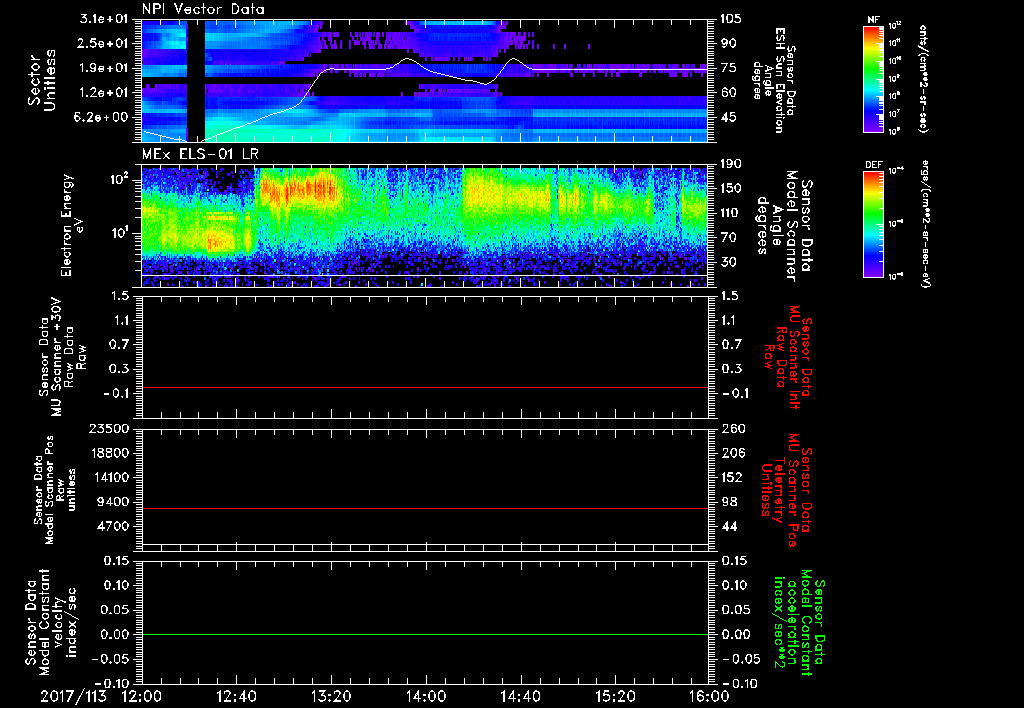Click the DEF energy flux color bar
Image resolution: width=1024 pixels, height=708 pixels.
point(874,224)
